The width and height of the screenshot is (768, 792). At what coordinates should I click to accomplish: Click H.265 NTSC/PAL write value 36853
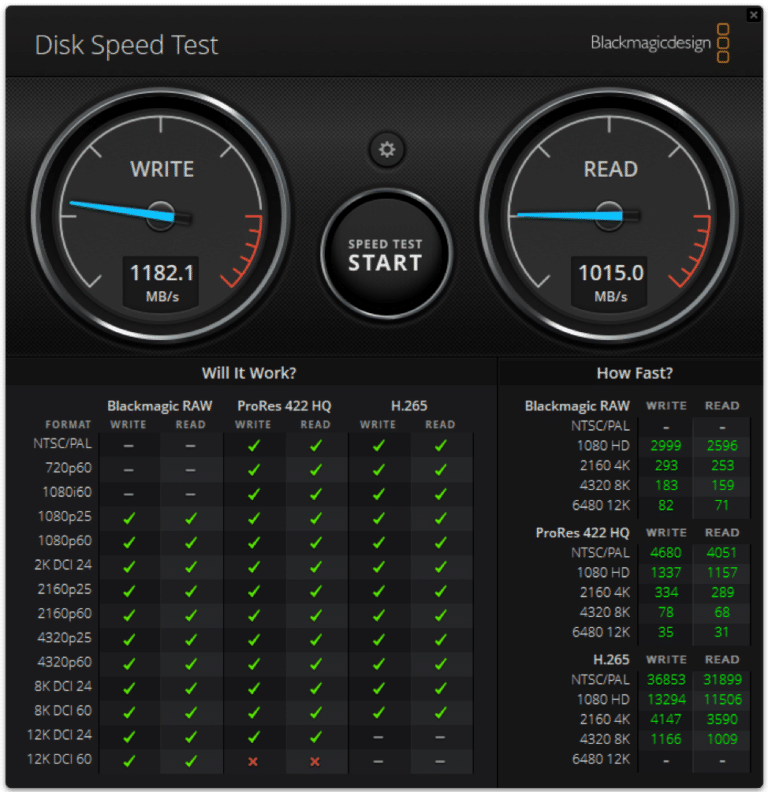click(x=666, y=680)
